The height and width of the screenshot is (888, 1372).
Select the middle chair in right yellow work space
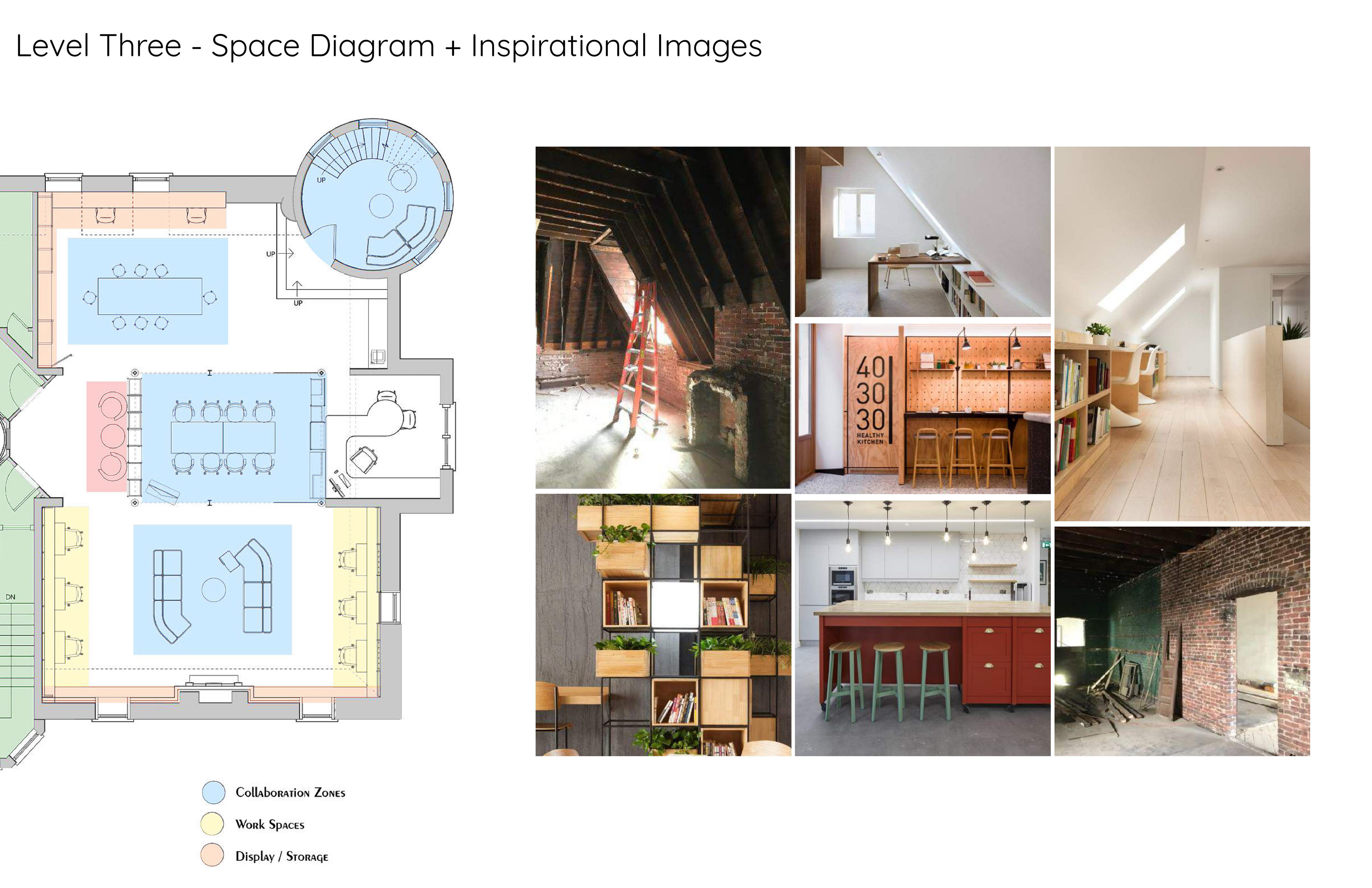click(348, 608)
